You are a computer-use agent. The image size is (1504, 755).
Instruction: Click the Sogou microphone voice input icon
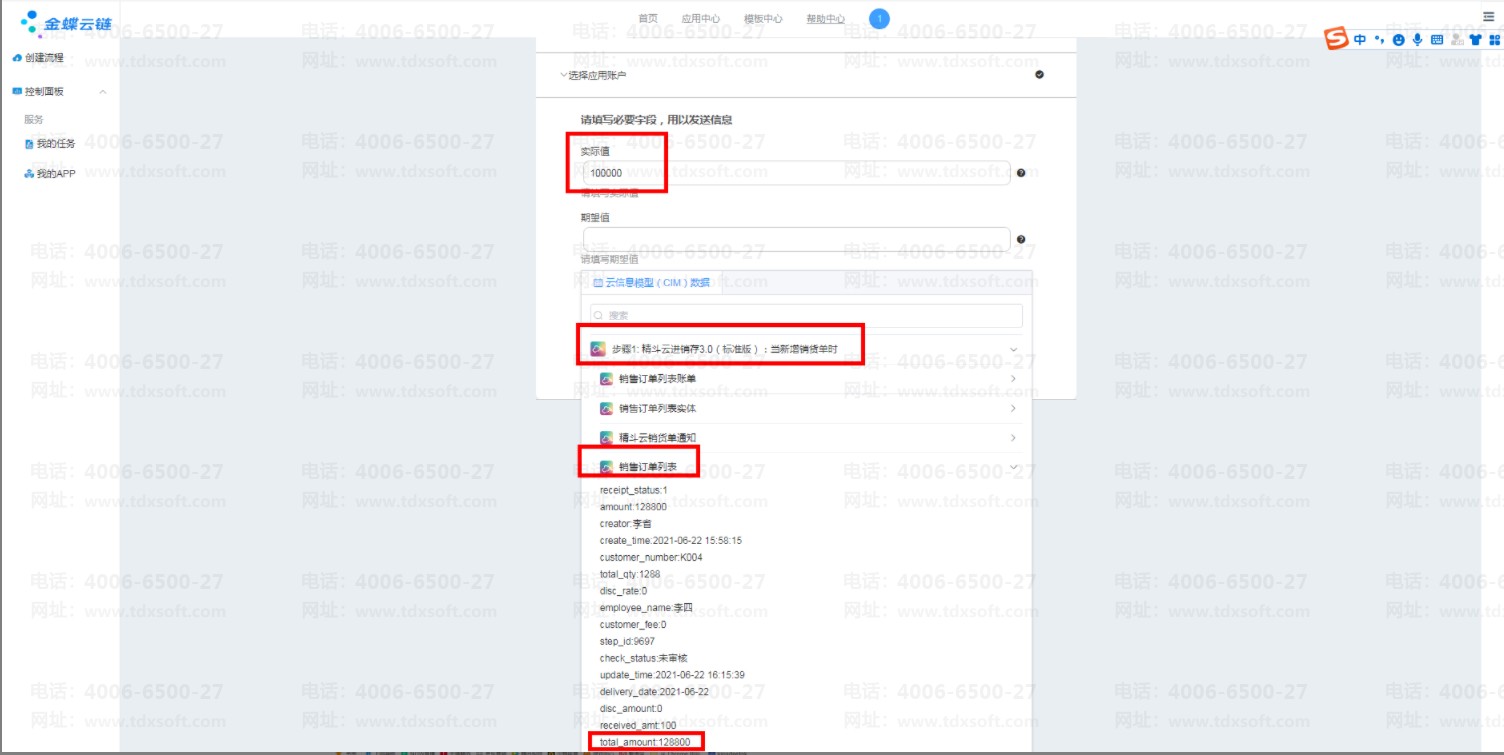pyautogui.click(x=1417, y=40)
